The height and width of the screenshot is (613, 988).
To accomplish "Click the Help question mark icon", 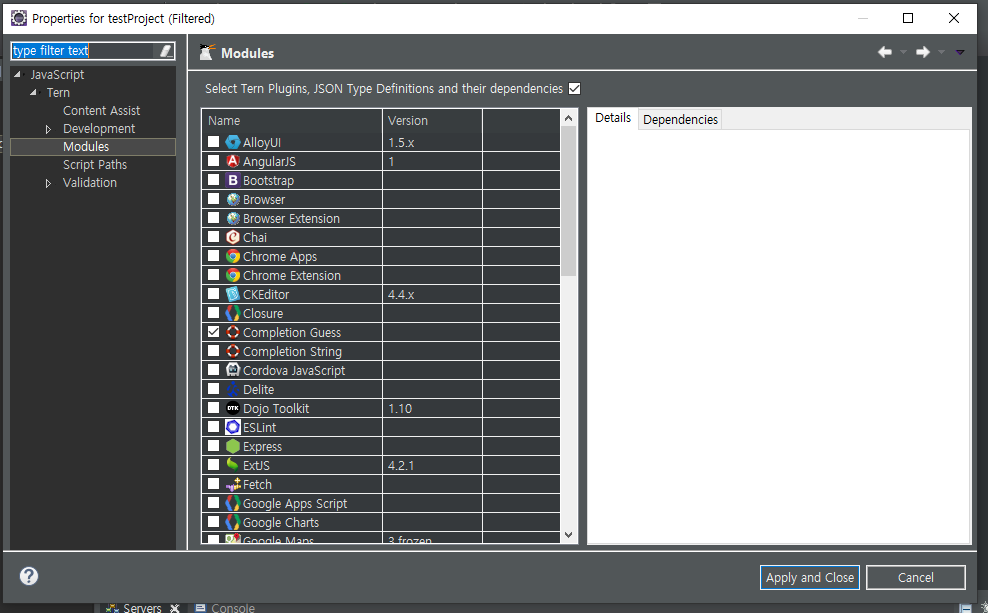I will (28, 576).
